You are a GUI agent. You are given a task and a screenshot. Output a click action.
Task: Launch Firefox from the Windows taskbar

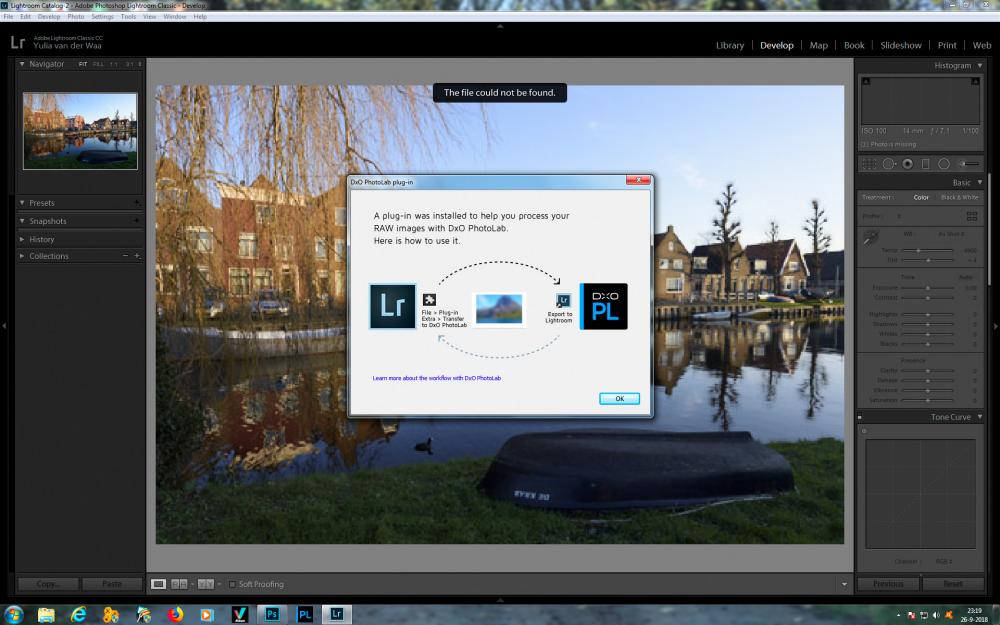coord(175,614)
